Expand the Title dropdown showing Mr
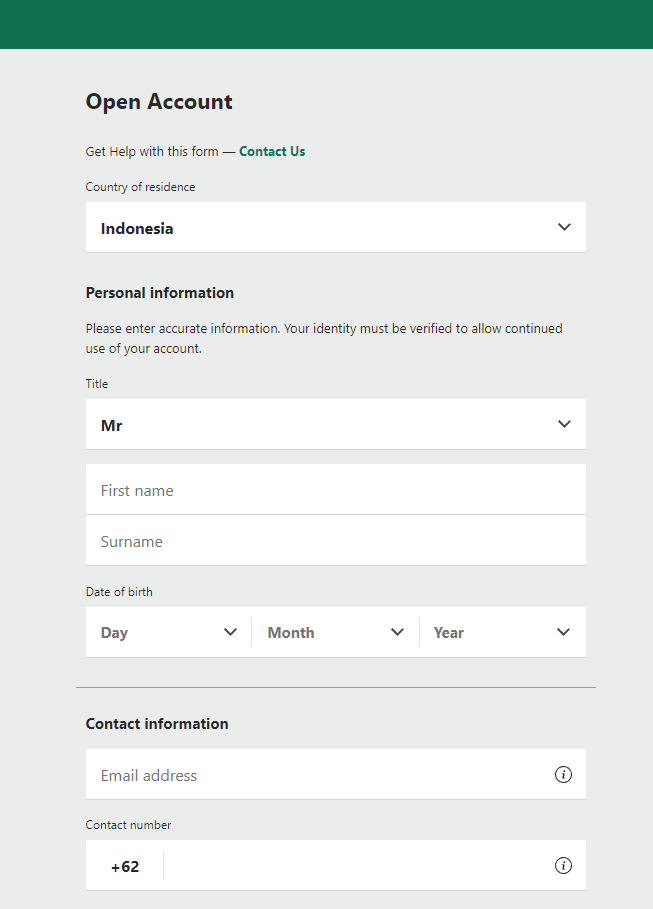This screenshot has width=653, height=909. click(x=335, y=425)
